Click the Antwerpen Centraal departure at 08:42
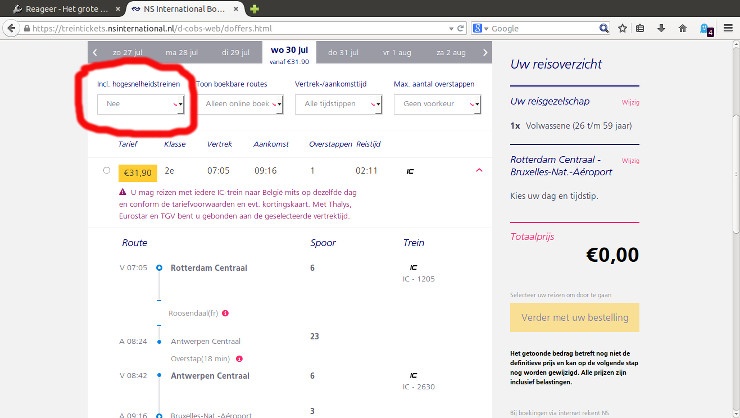Screen dimensions: 740x418 [x=210, y=376]
